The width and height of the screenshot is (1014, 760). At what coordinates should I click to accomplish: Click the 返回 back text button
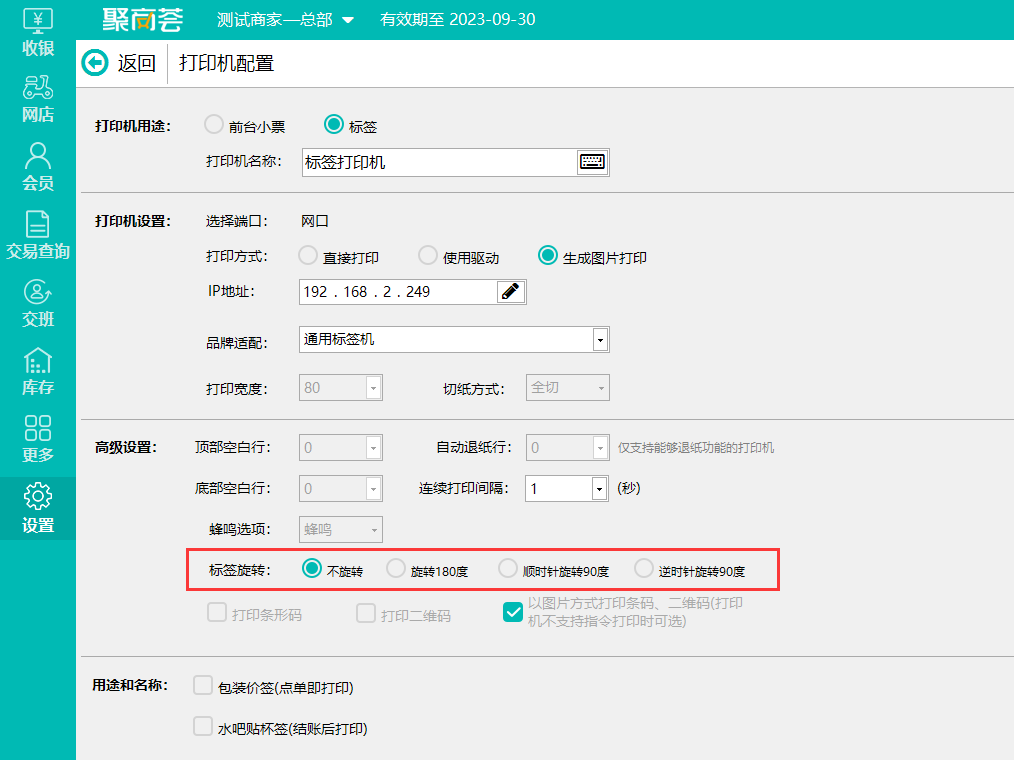tap(137, 63)
